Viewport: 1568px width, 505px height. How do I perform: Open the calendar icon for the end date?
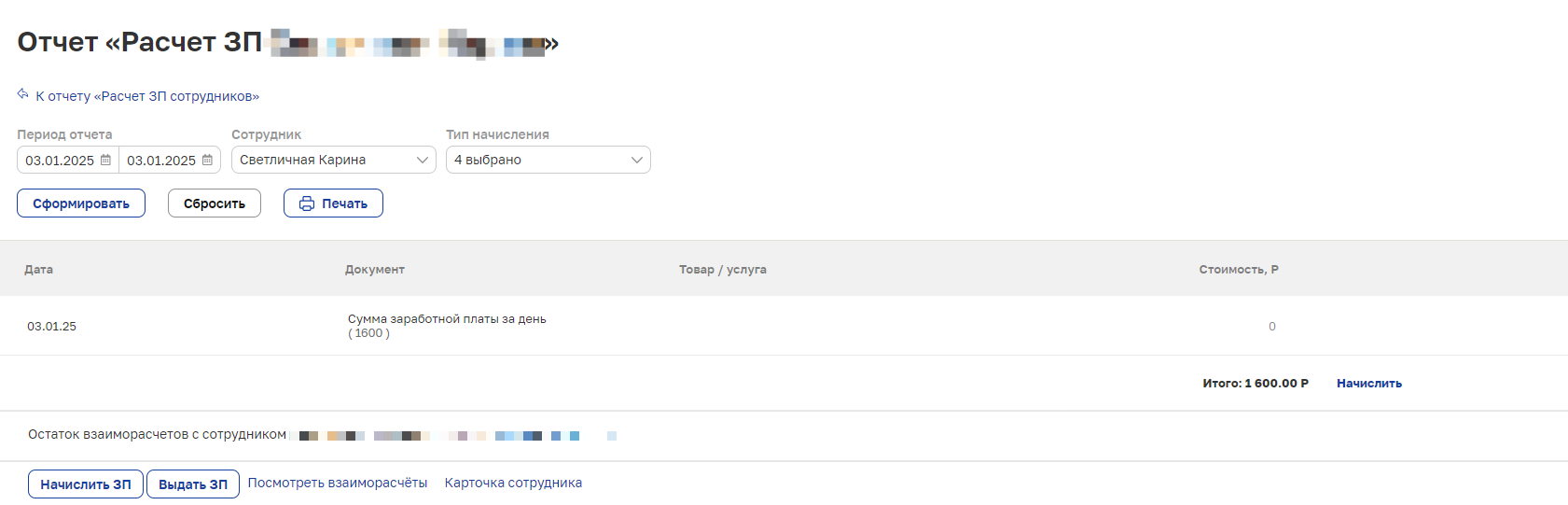[x=207, y=160]
